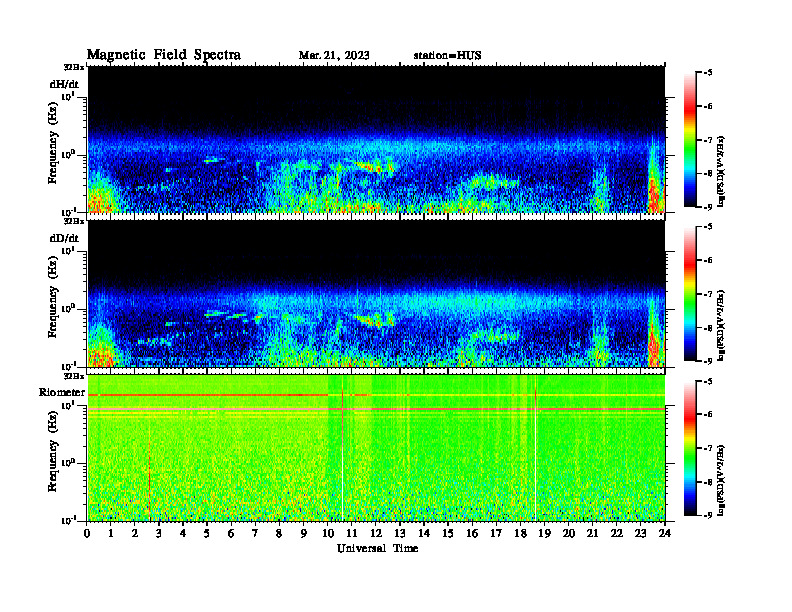Click the "-9" label on dH/dt color scale

(x=708, y=207)
